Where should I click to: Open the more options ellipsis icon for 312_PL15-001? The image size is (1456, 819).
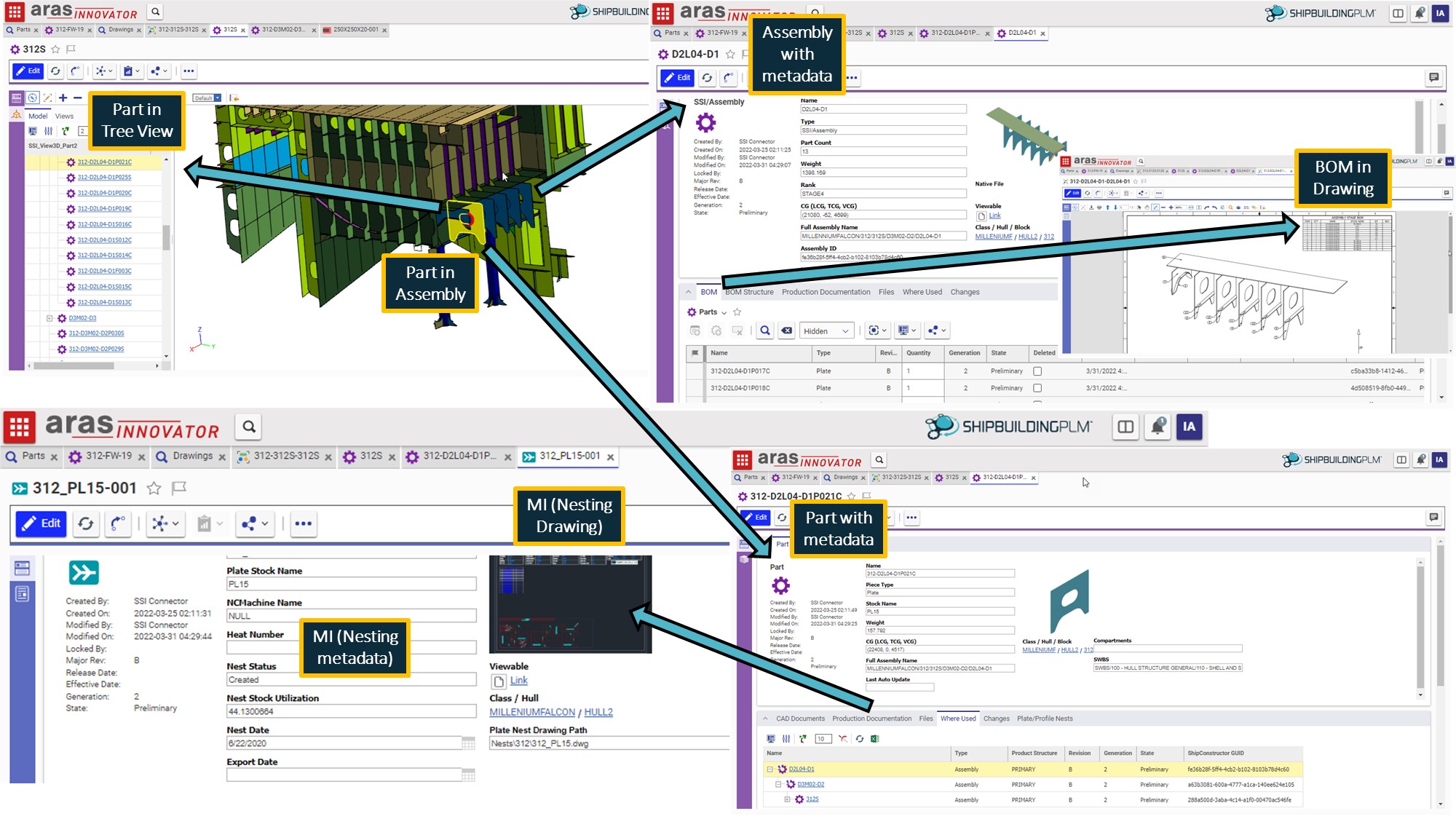(304, 523)
